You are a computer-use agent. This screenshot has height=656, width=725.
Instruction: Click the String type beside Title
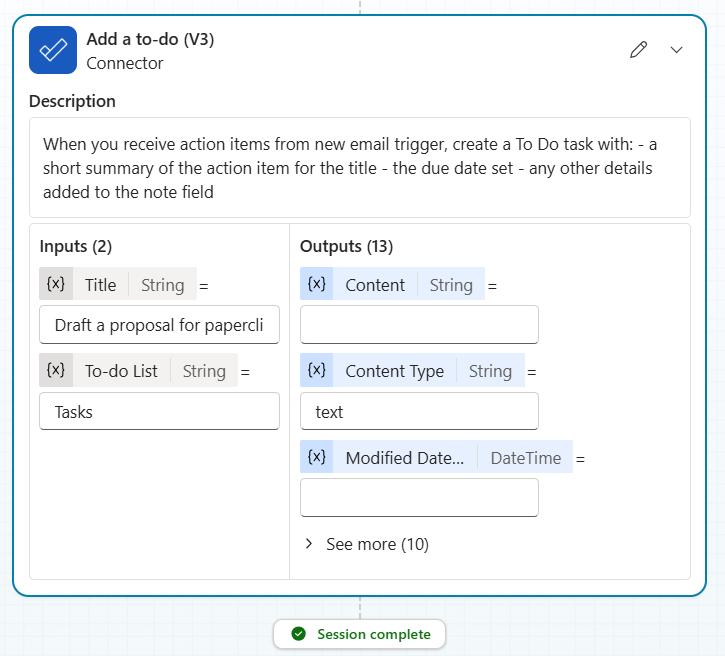coord(163,285)
